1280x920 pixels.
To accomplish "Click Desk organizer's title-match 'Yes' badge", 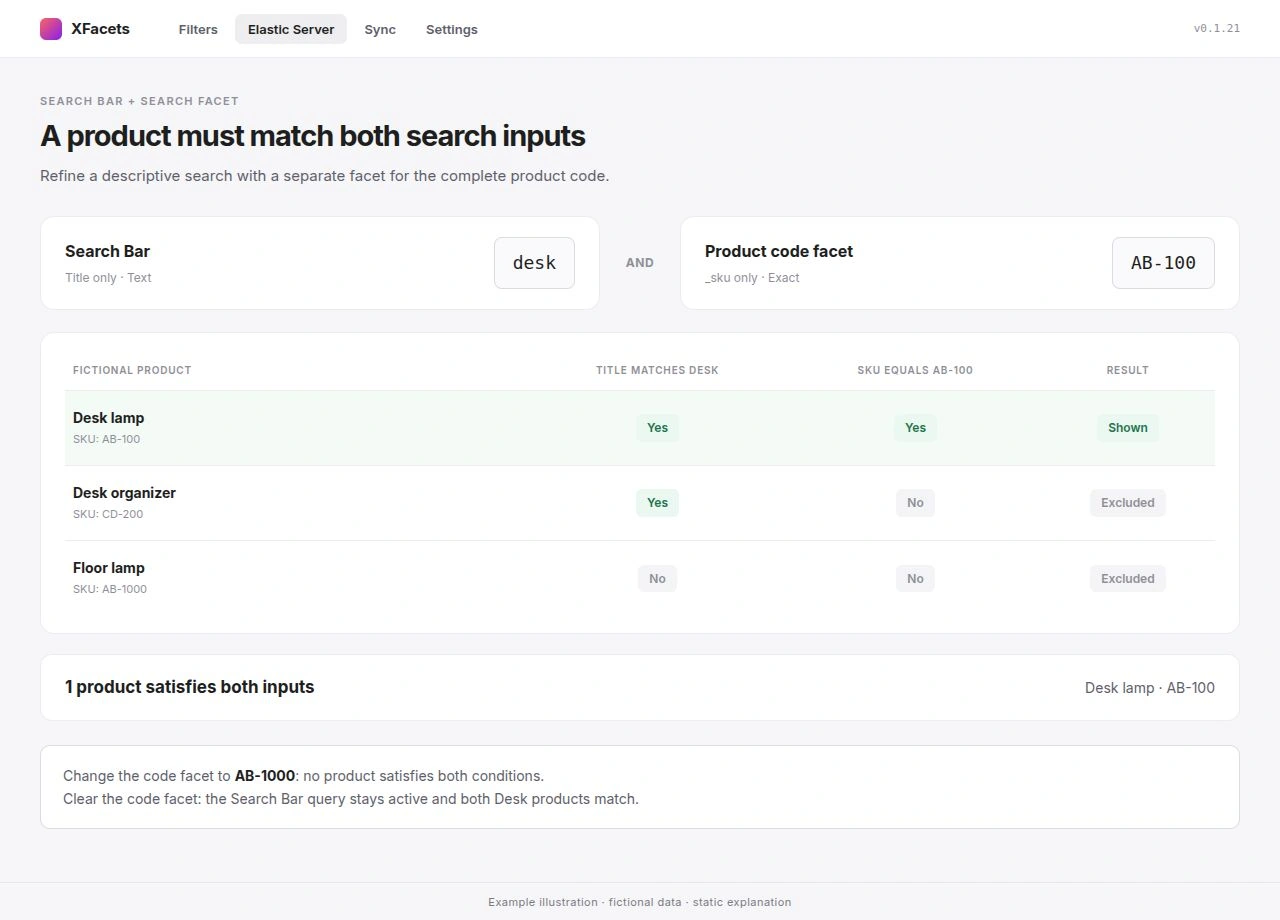I will (x=657, y=503).
